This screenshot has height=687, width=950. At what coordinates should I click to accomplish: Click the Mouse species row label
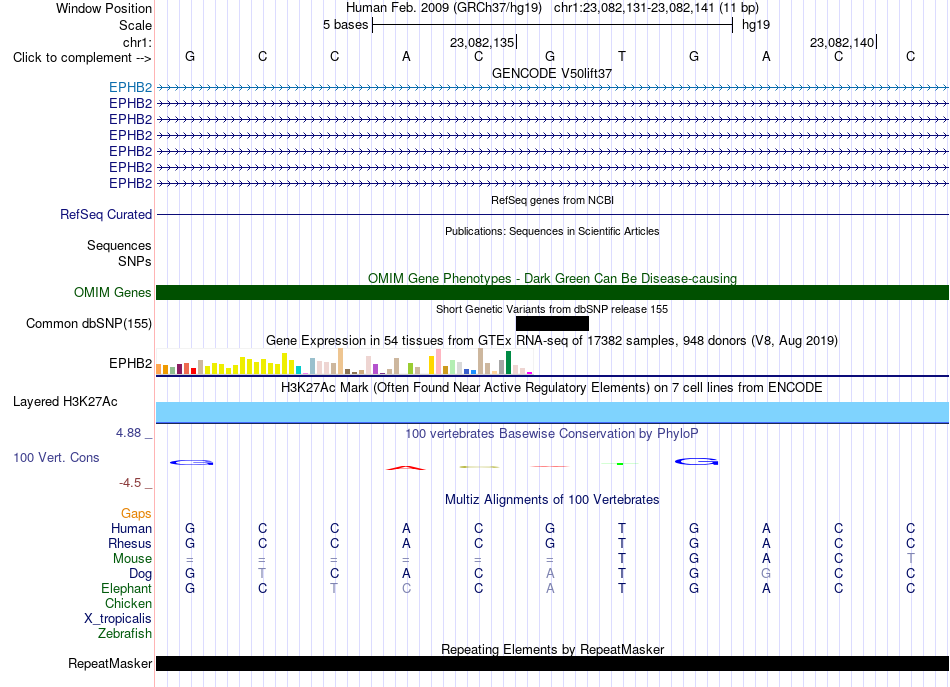coord(132,559)
